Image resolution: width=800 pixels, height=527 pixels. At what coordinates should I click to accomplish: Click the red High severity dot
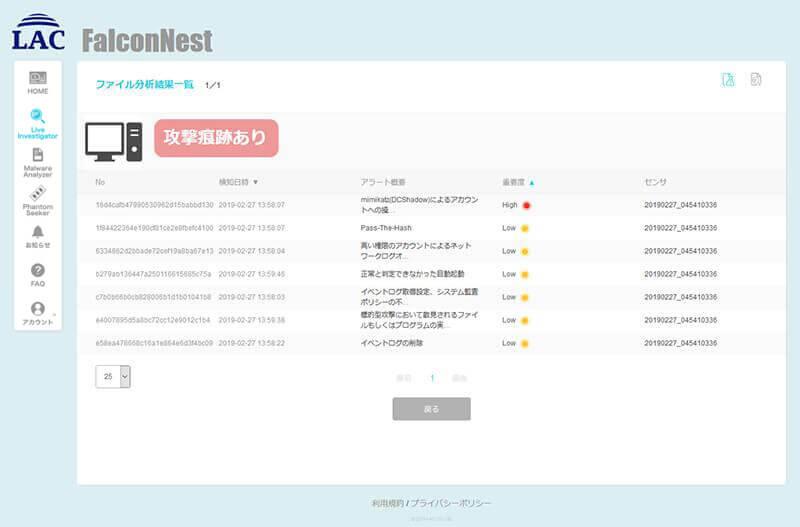click(x=527, y=205)
